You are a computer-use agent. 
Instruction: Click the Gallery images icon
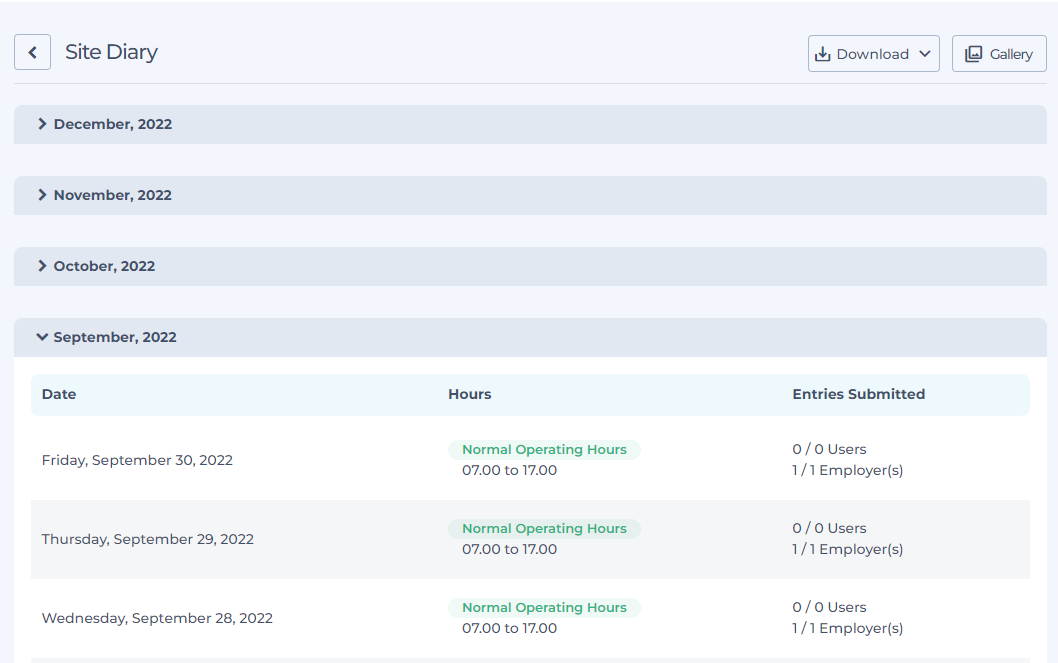coord(973,54)
